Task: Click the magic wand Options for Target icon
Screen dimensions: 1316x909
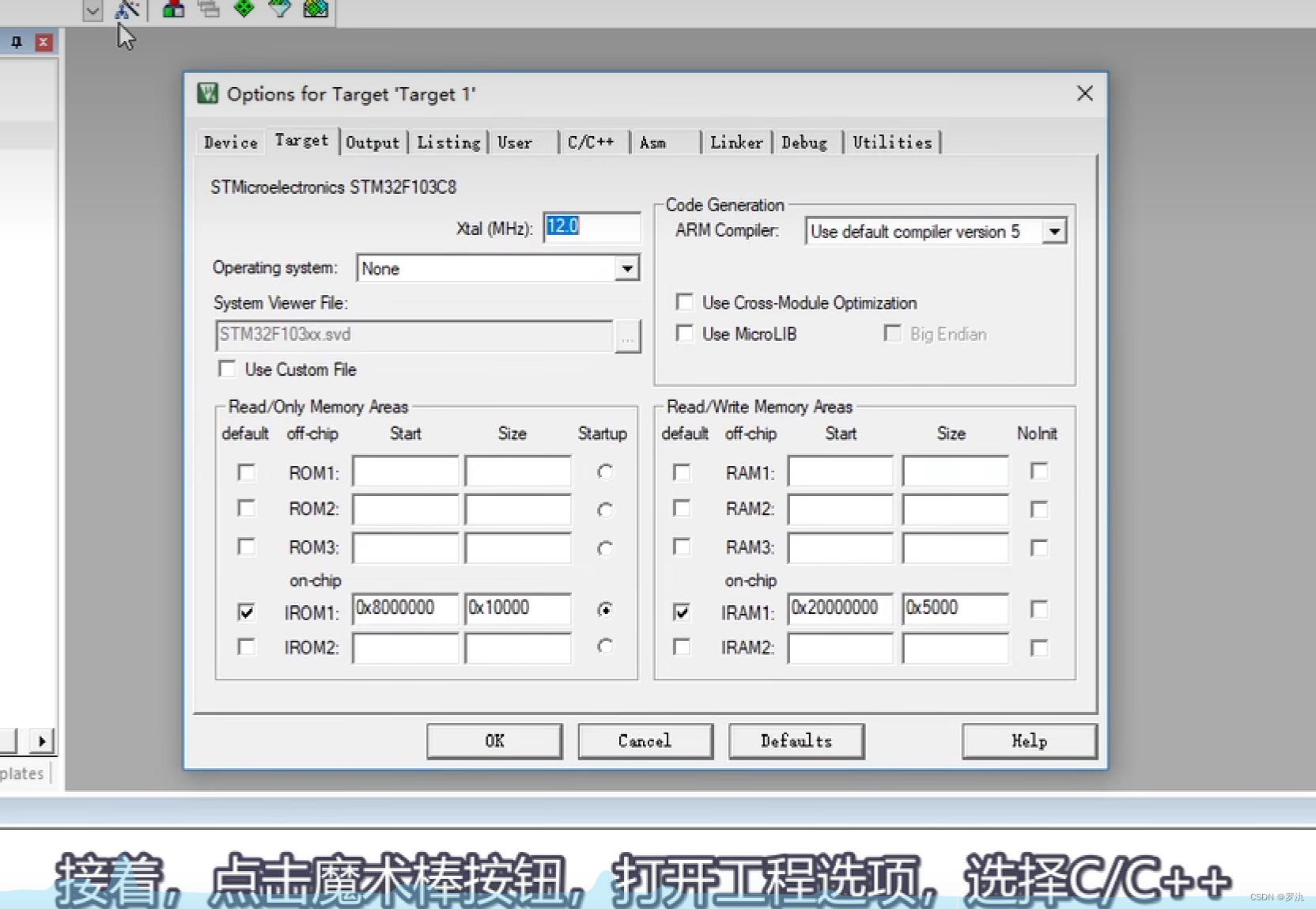Action: 127,9
